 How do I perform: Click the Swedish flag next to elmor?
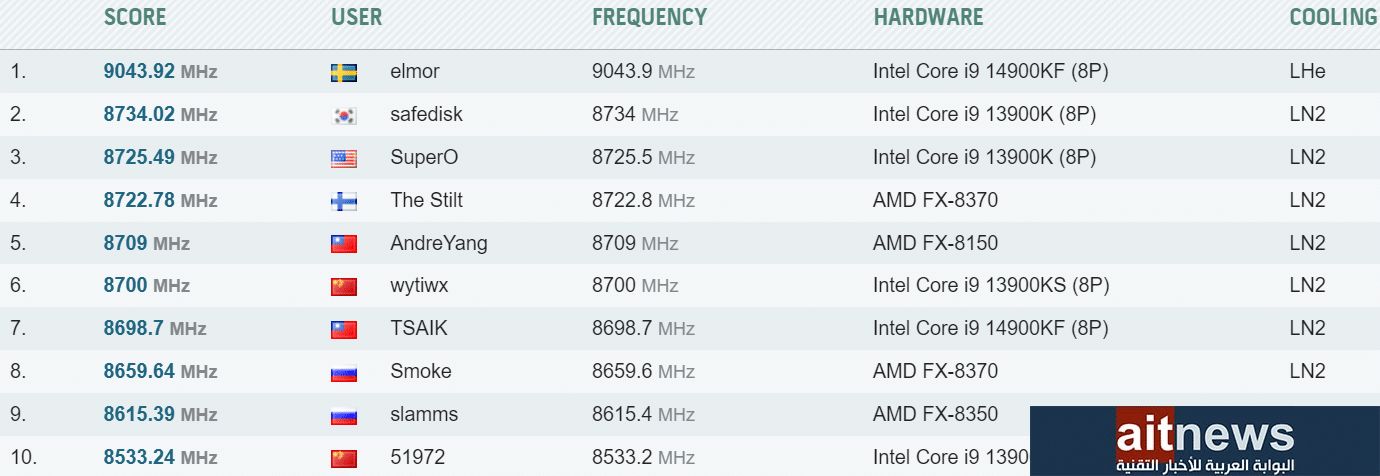coord(343,72)
